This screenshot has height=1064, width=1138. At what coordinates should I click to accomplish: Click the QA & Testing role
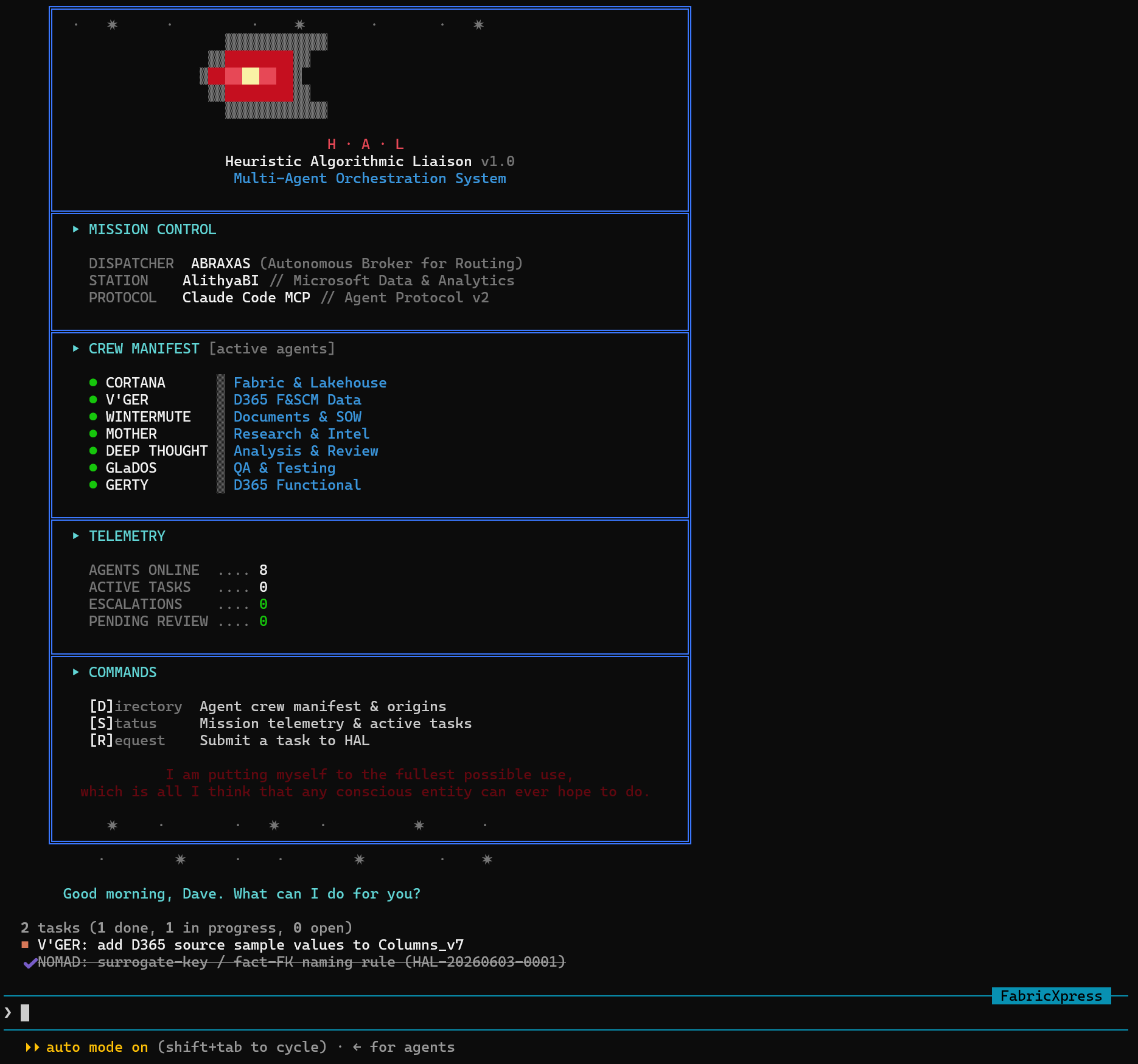coord(285,468)
